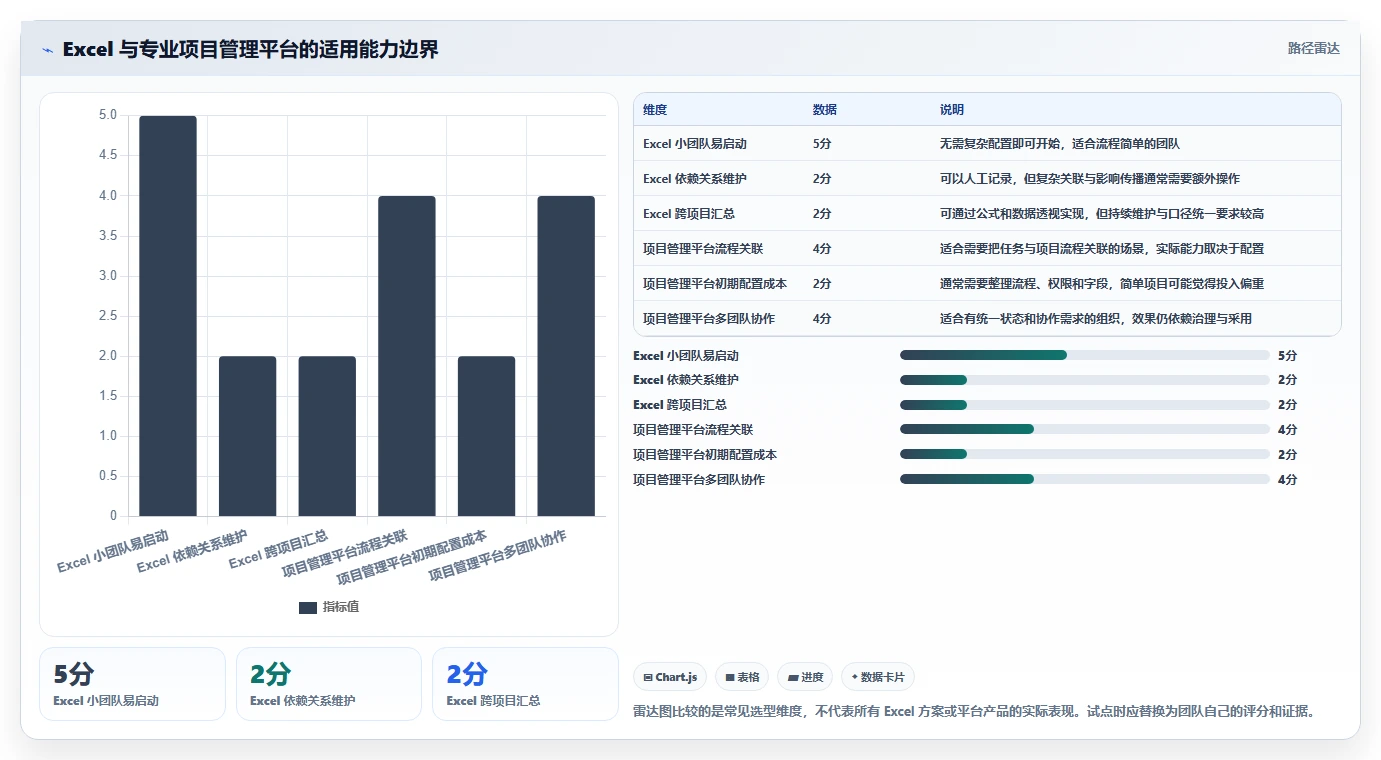Click the Excel 小团队易启动 progress bar
This screenshot has width=1381, height=760.
pyautogui.click(x=1085, y=355)
